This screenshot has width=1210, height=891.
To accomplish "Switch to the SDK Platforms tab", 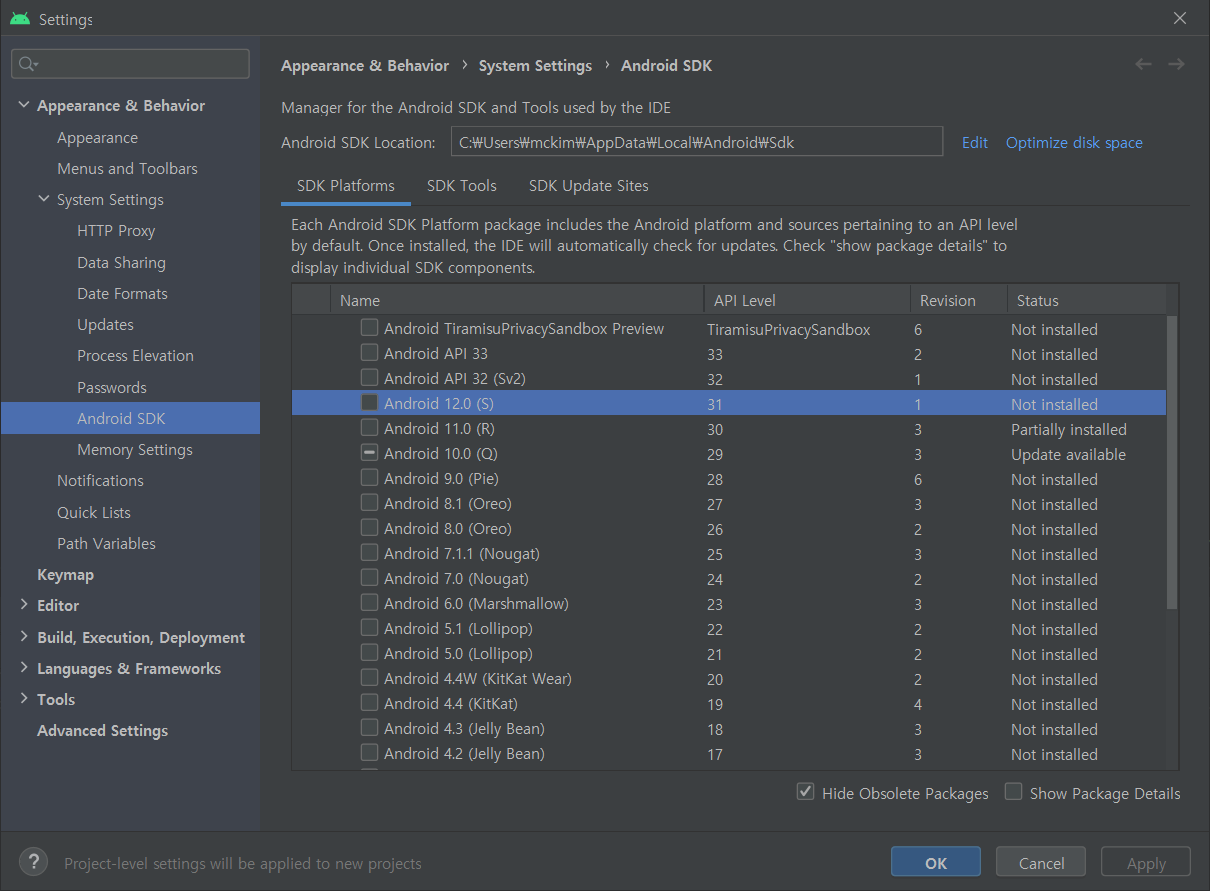I will click(346, 186).
